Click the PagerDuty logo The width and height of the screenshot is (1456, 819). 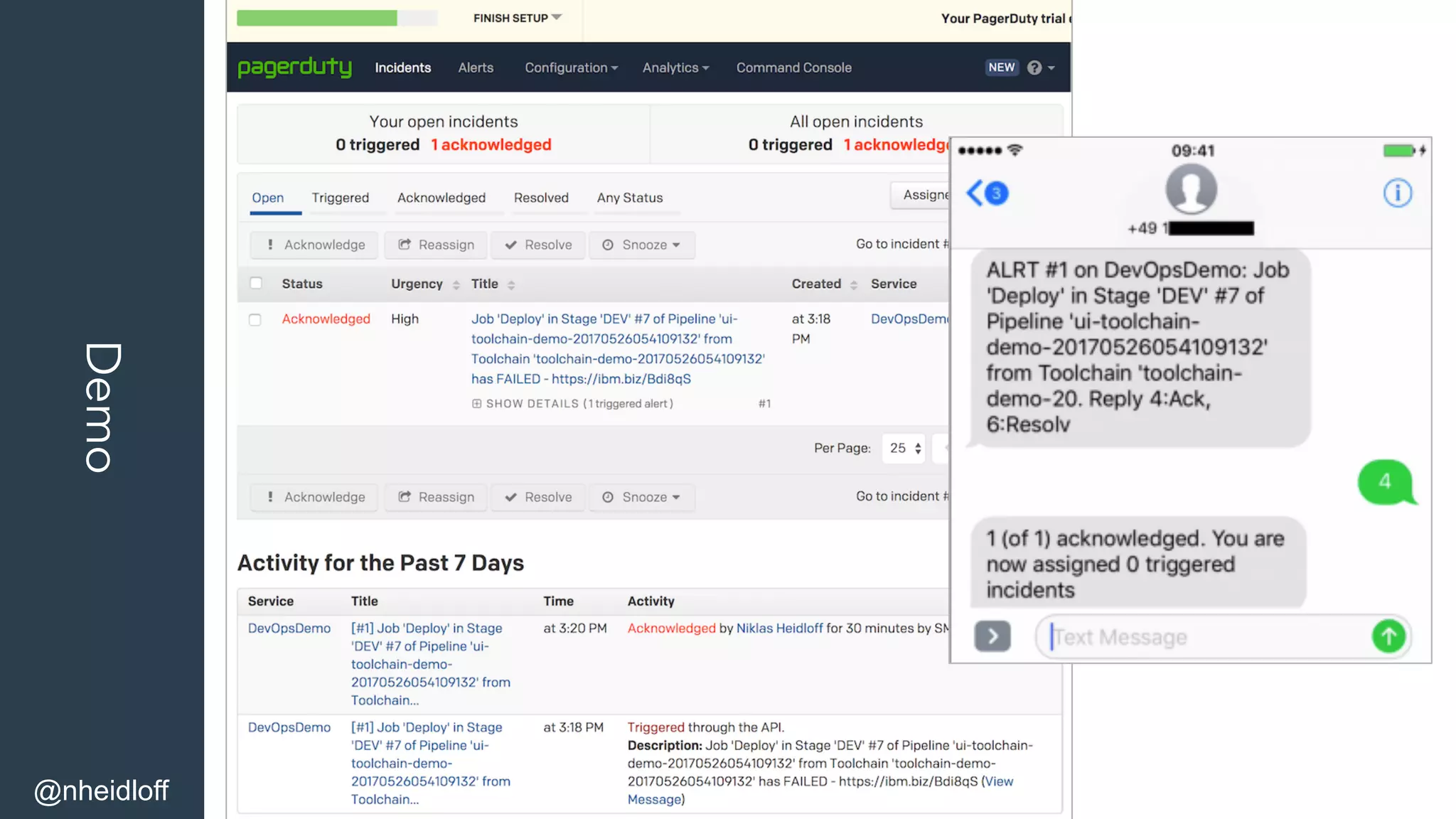coord(294,68)
